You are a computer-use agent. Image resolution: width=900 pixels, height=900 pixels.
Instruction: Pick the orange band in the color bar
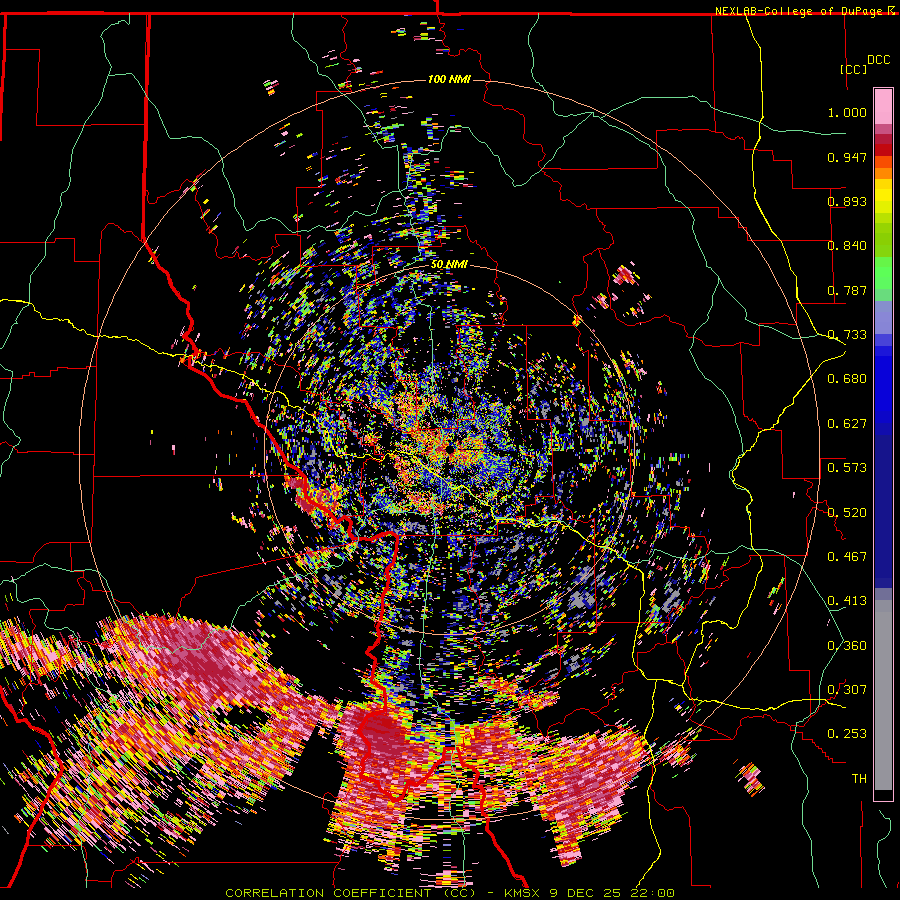[883, 173]
